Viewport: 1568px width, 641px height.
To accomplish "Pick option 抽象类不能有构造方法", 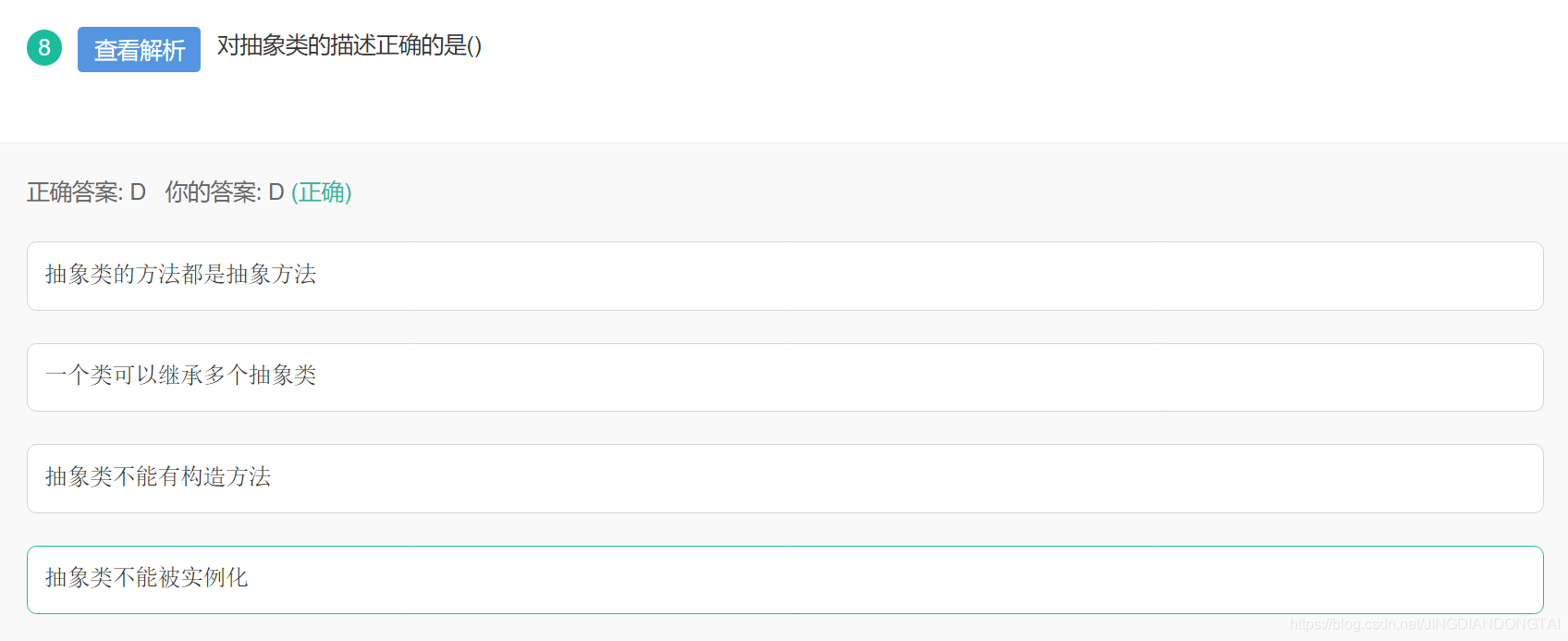I will 785,478.
